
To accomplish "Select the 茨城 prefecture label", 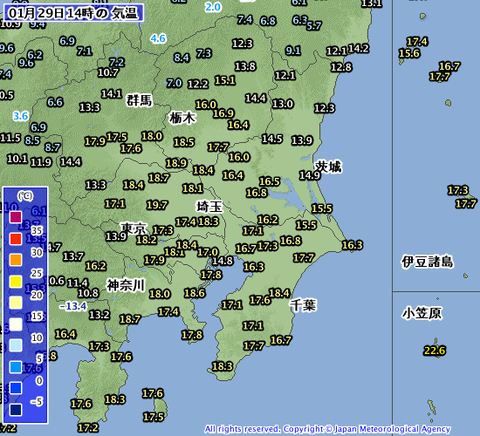I will pyautogui.click(x=329, y=166).
